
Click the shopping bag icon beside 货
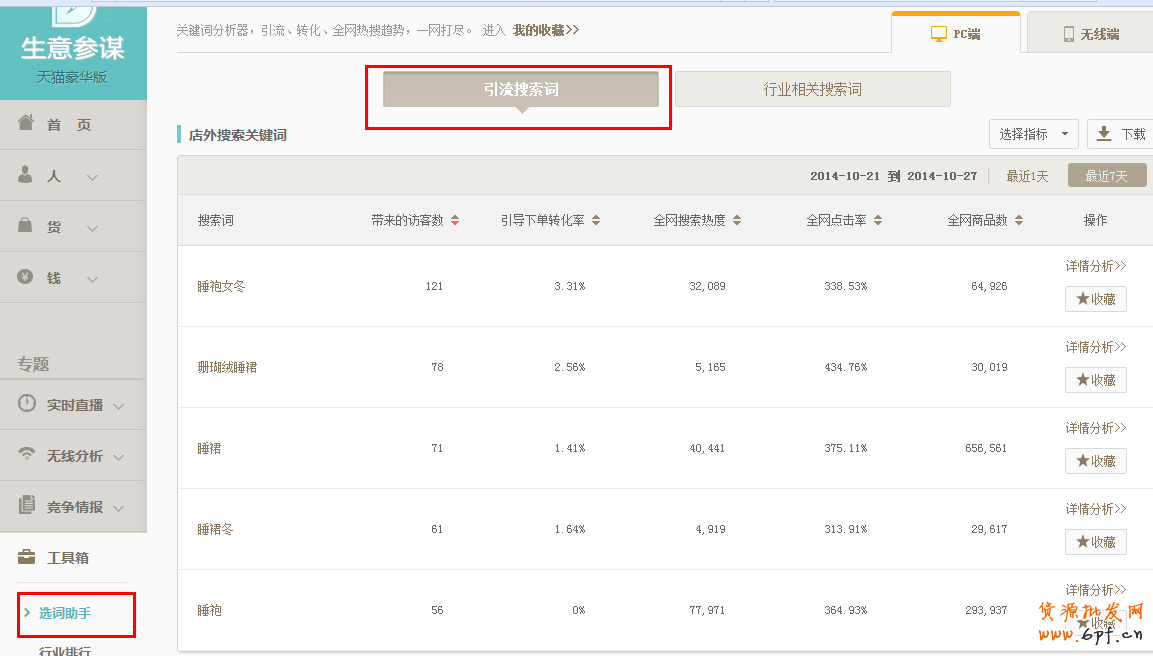point(26,226)
